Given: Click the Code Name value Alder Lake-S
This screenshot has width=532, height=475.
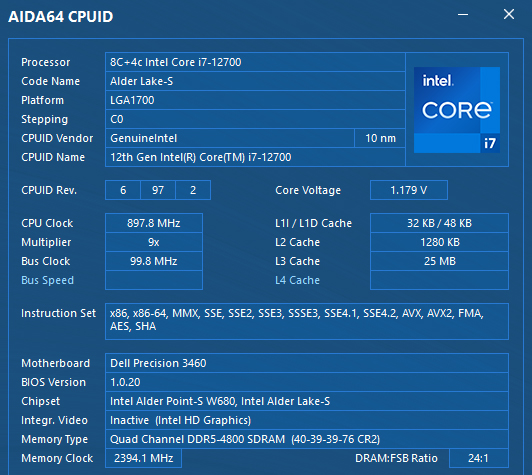Looking at the screenshot, I should 255,81.
